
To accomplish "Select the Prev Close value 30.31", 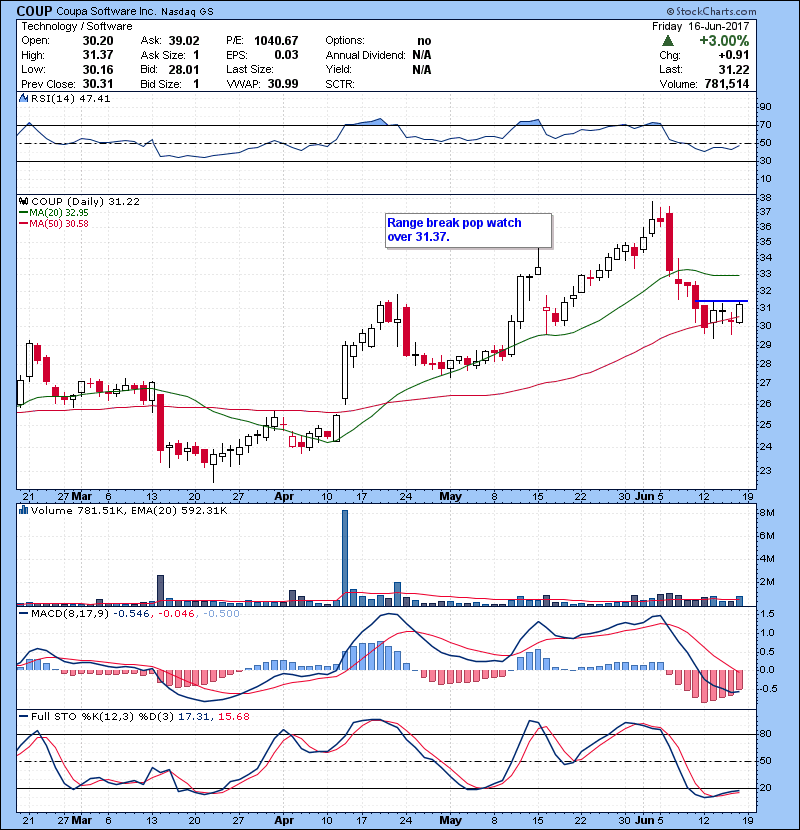I will (x=98, y=84).
